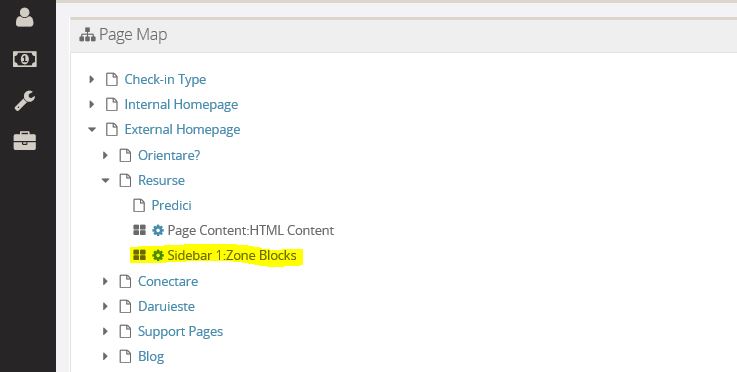Image resolution: width=737 pixels, height=372 pixels.
Task: Expand the Orientare? page node
Action: 106,155
